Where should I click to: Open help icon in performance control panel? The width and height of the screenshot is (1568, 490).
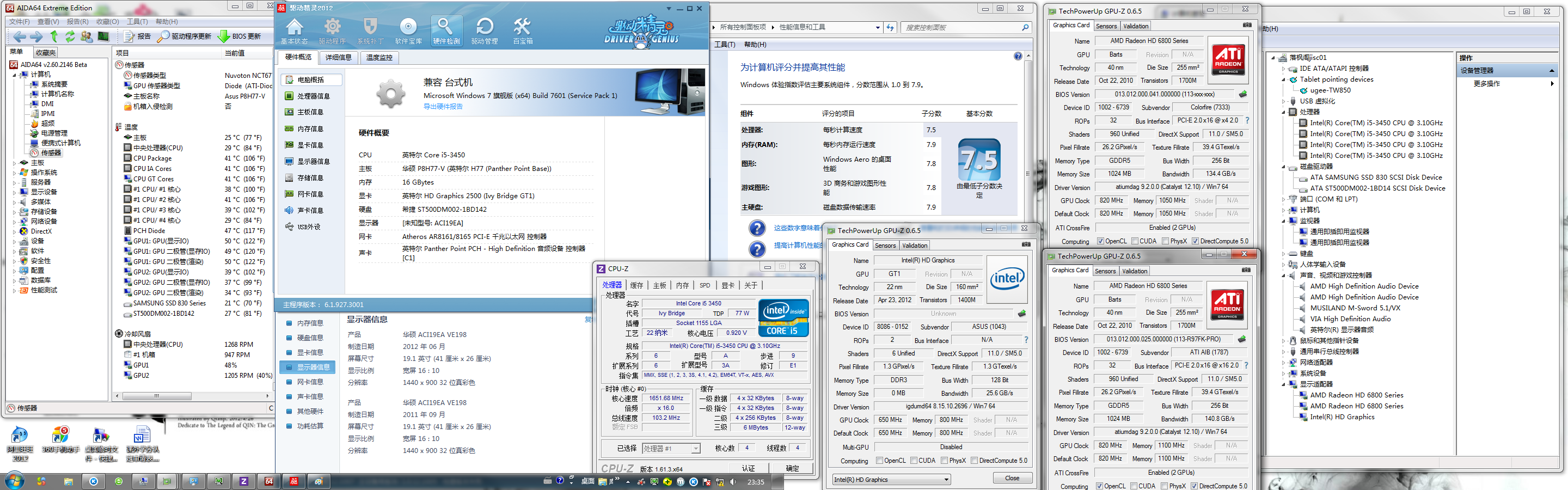tap(1018, 56)
